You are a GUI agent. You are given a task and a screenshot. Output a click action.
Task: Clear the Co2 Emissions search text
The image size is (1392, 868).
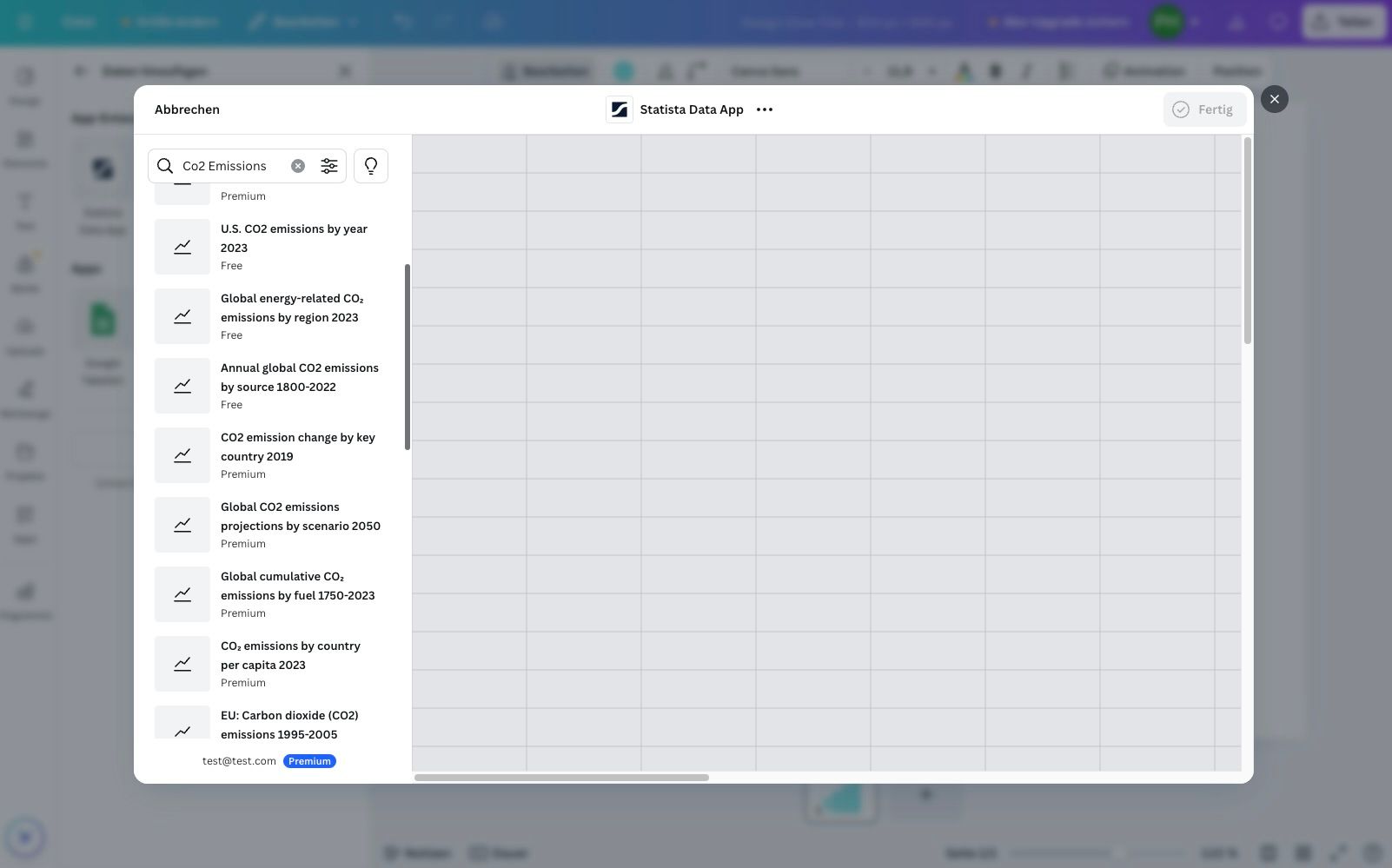(x=298, y=166)
